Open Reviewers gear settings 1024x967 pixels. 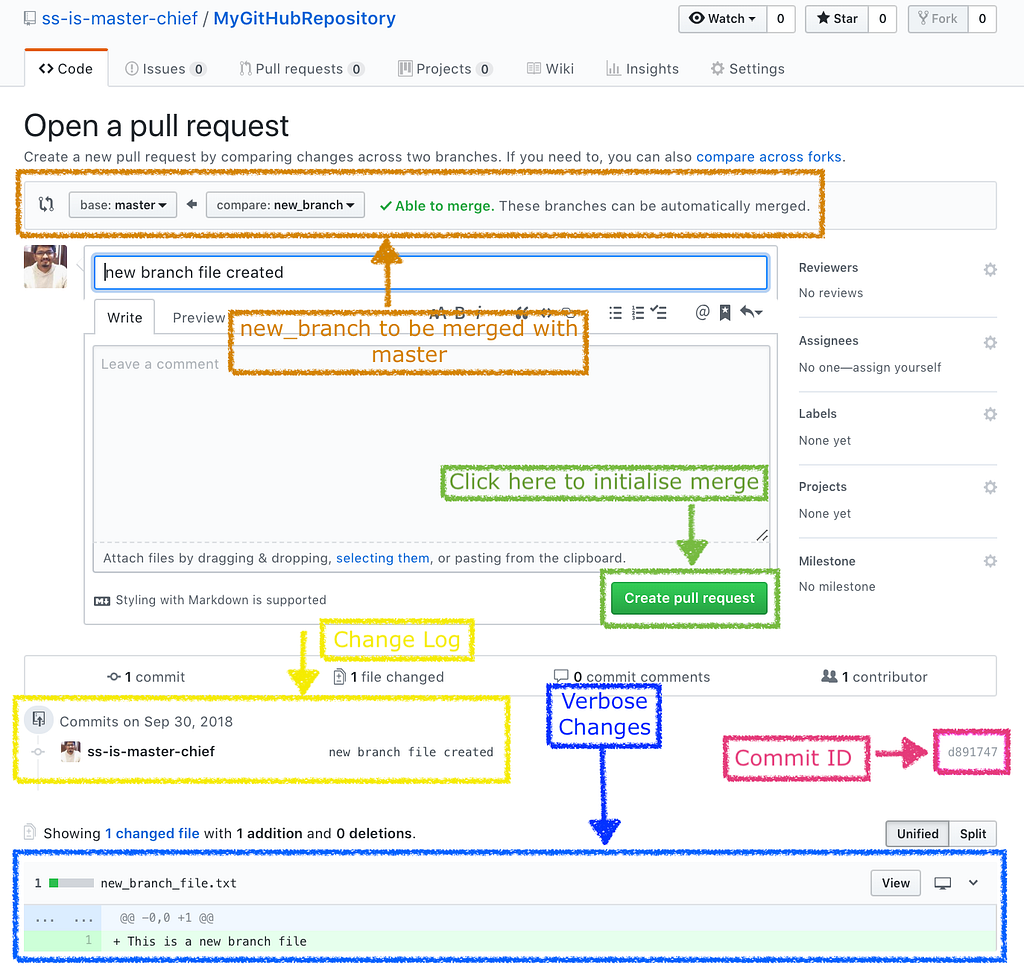click(x=990, y=269)
